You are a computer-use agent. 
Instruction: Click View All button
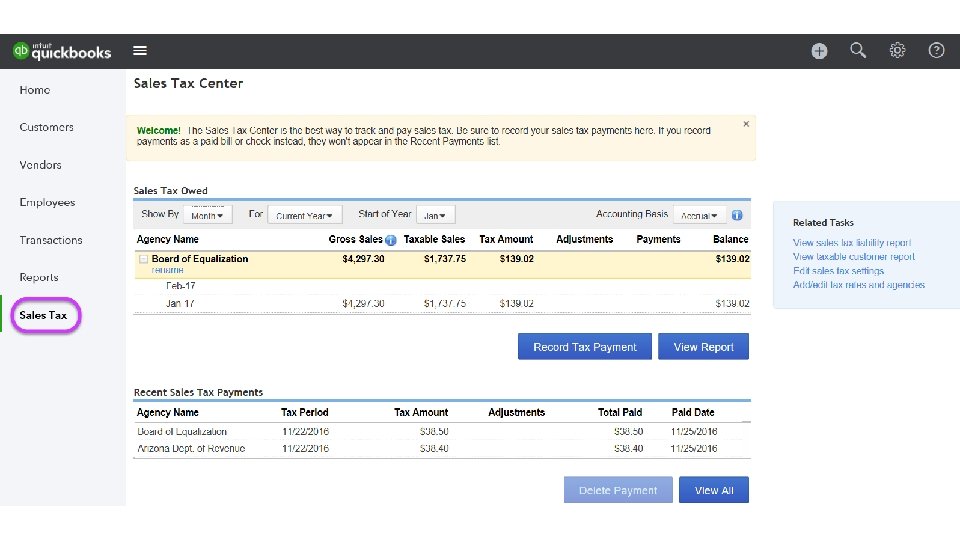click(x=714, y=490)
